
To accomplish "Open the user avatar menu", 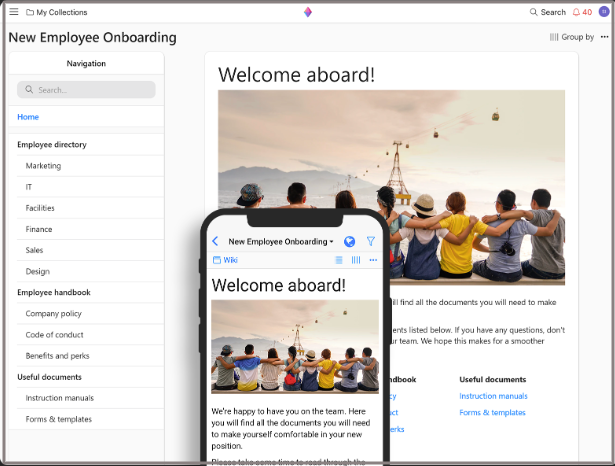I will [604, 12].
